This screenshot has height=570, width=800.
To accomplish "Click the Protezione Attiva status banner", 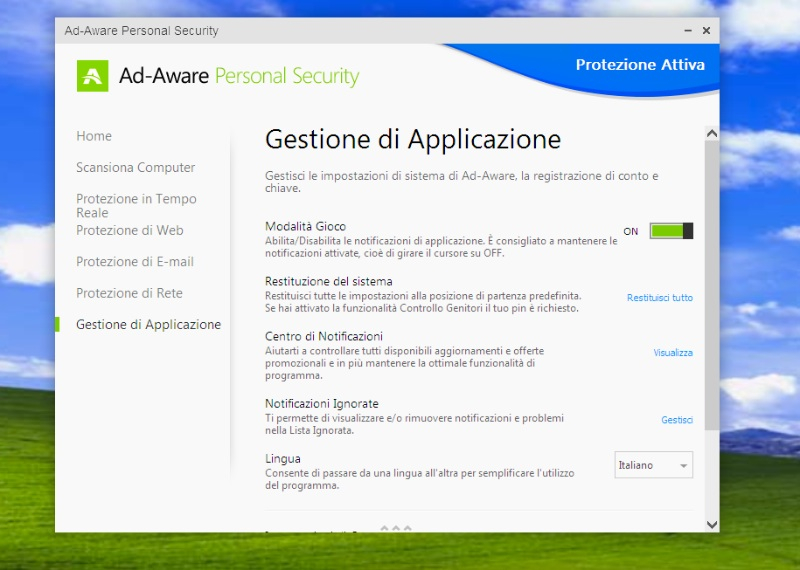I will click(640, 65).
